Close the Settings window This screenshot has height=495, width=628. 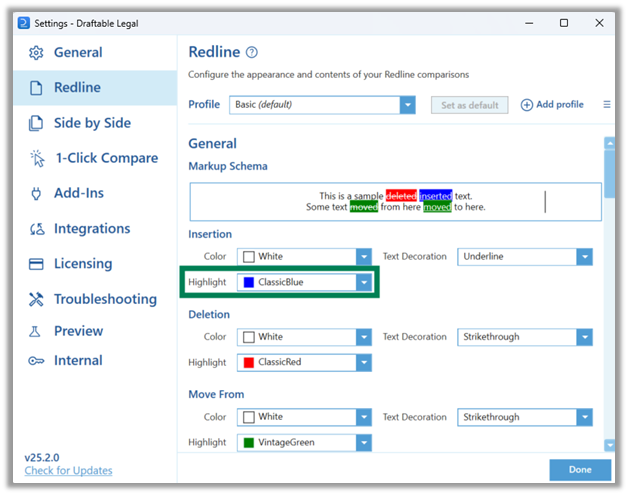pyautogui.click(x=599, y=23)
